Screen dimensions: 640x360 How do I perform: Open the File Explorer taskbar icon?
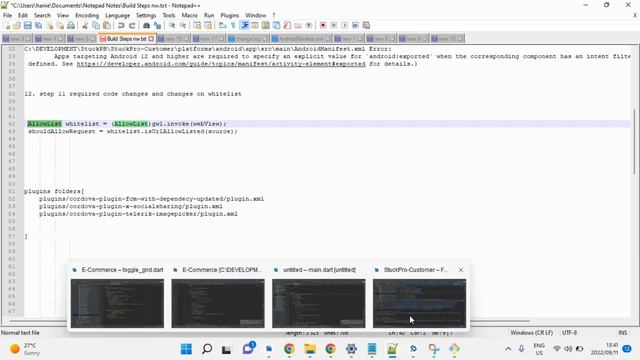(x=310, y=349)
